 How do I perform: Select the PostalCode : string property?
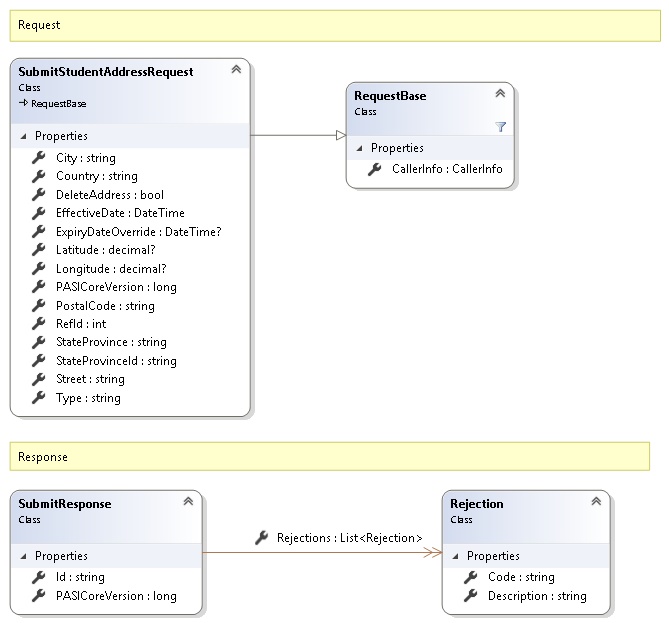[x=105, y=305]
